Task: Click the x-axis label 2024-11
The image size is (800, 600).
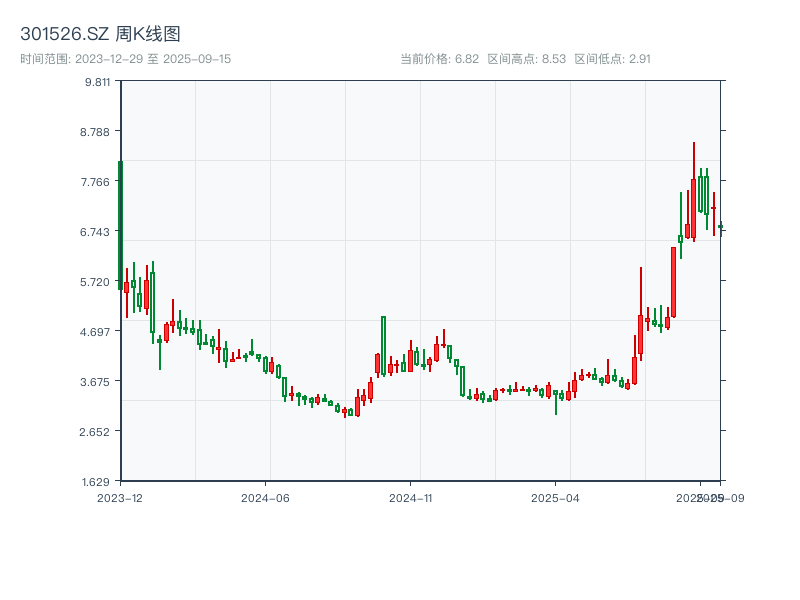Action: tap(411, 498)
